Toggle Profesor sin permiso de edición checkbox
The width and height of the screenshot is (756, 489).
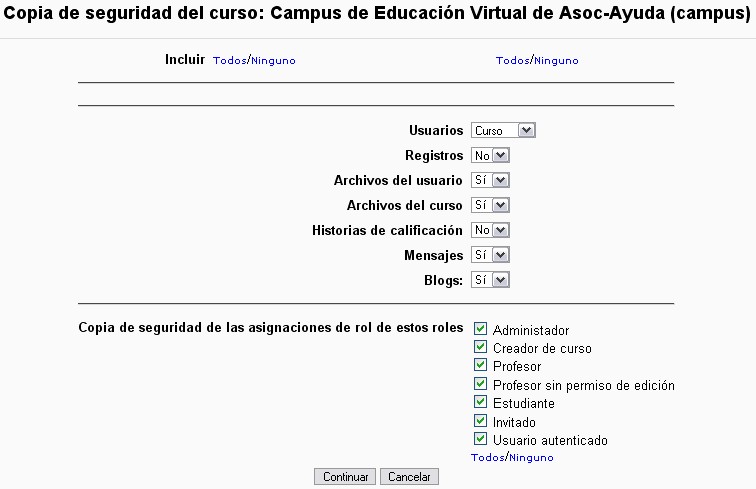pos(481,384)
